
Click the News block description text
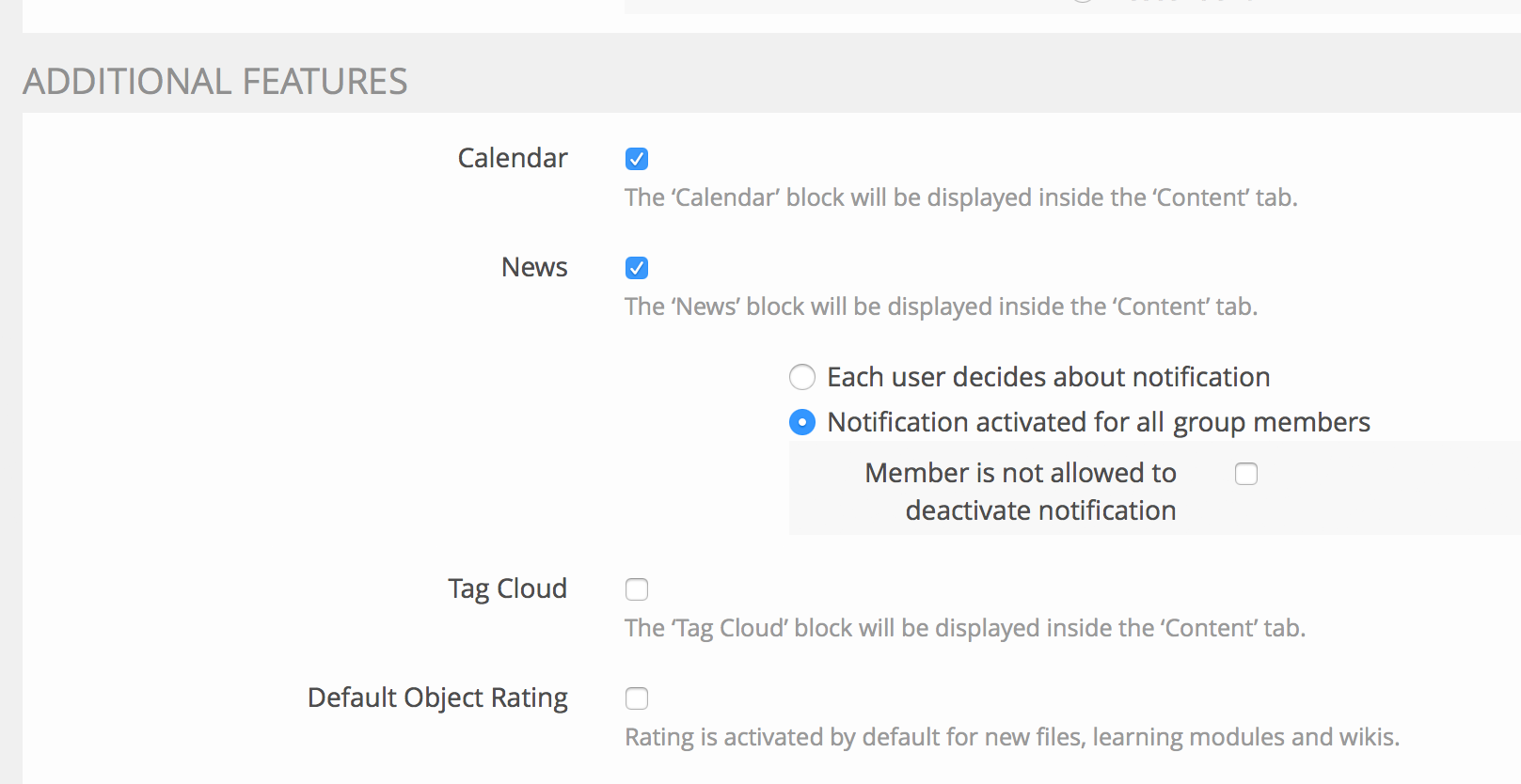pos(941,306)
